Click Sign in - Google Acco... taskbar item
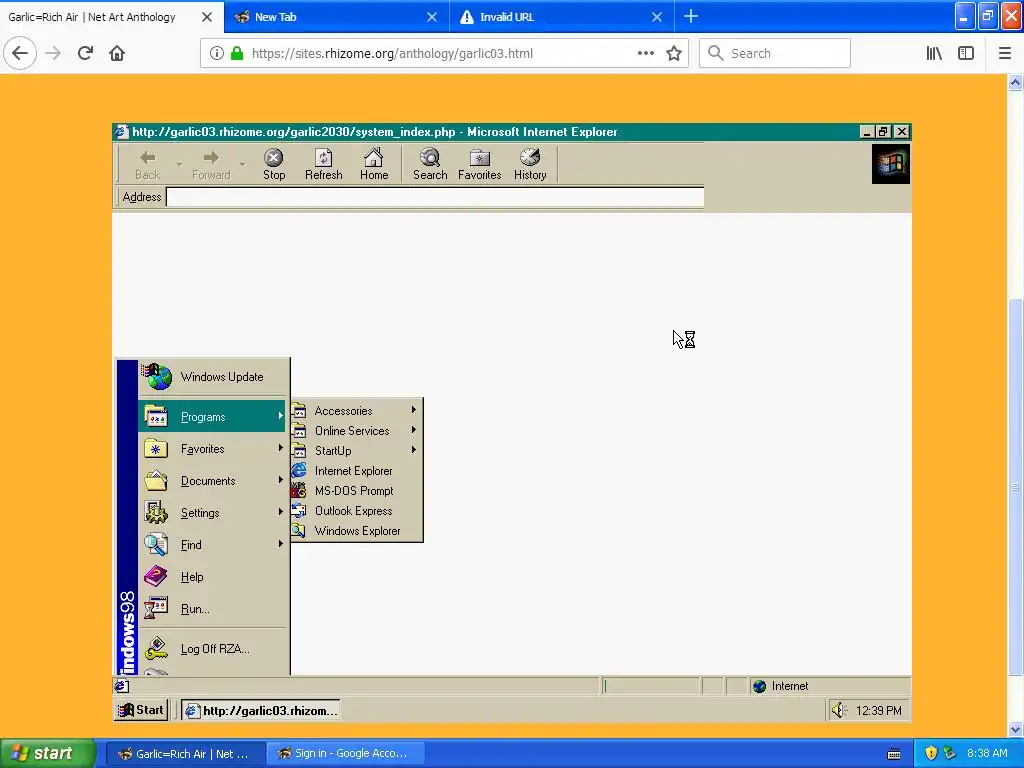The image size is (1024, 768). point(345,754)
